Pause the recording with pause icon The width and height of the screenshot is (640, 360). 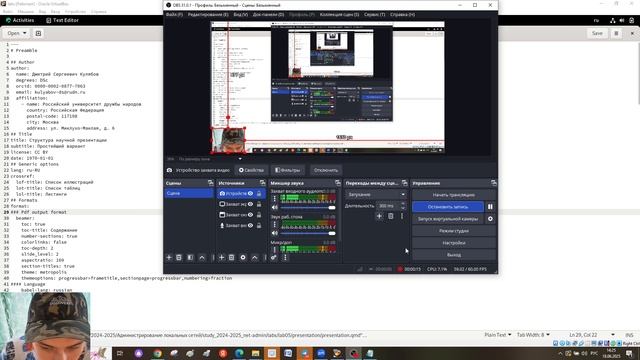pyautogui.click(x=490, y=207)
